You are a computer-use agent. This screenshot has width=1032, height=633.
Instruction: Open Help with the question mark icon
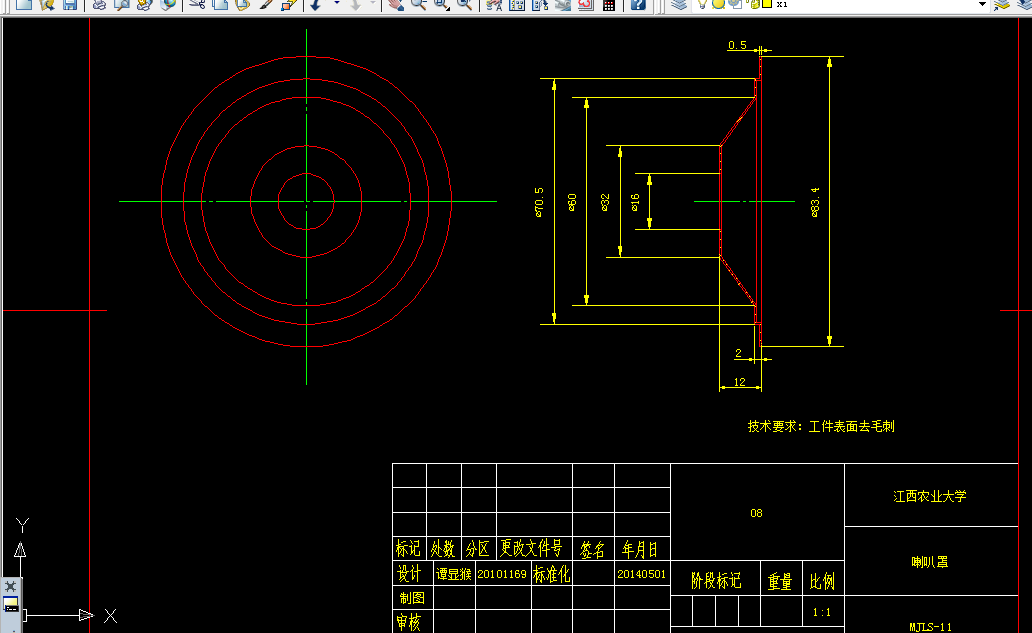(x=638, y=5)
